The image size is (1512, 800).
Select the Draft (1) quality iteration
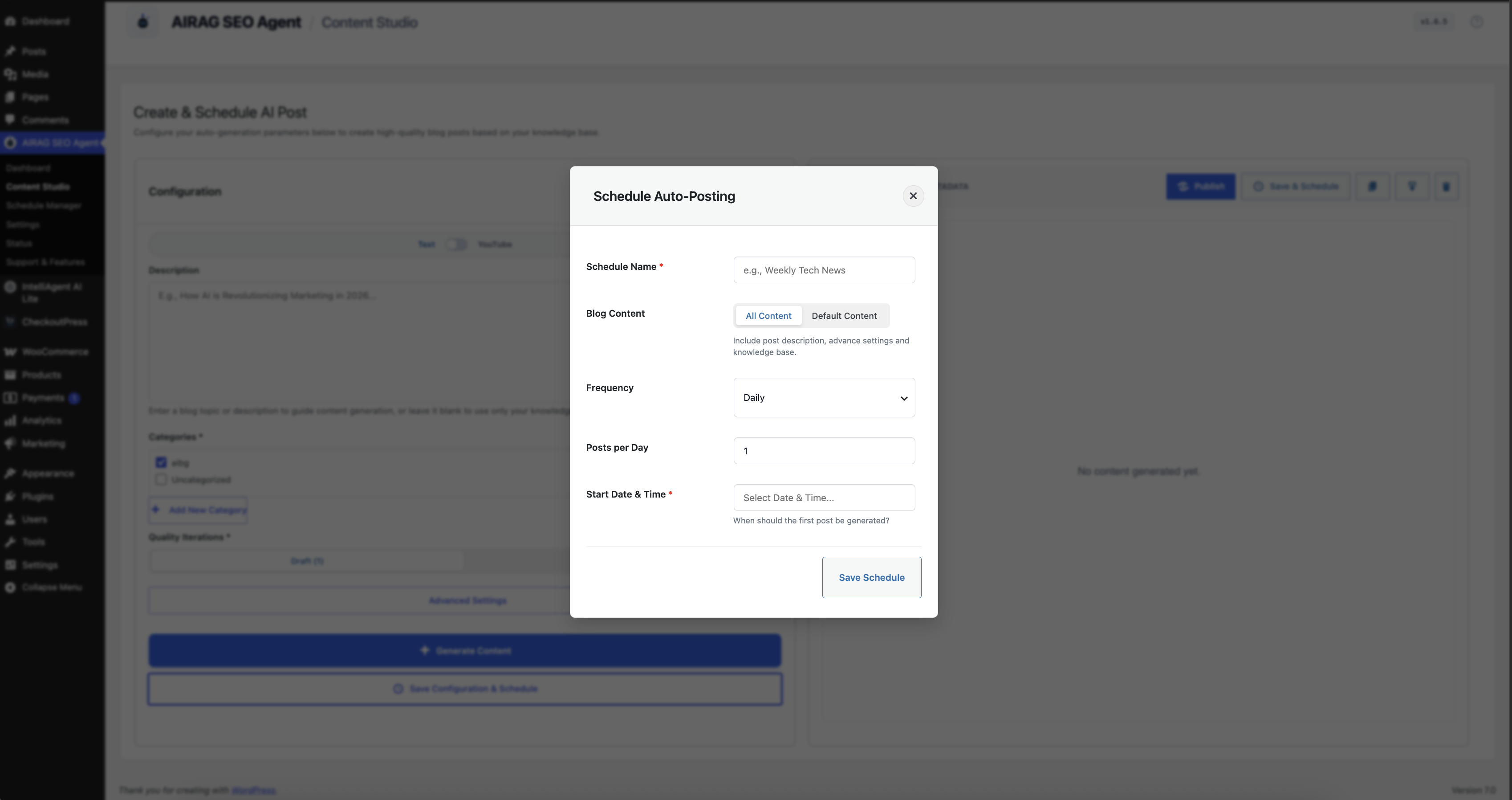(x=306, y=561)
